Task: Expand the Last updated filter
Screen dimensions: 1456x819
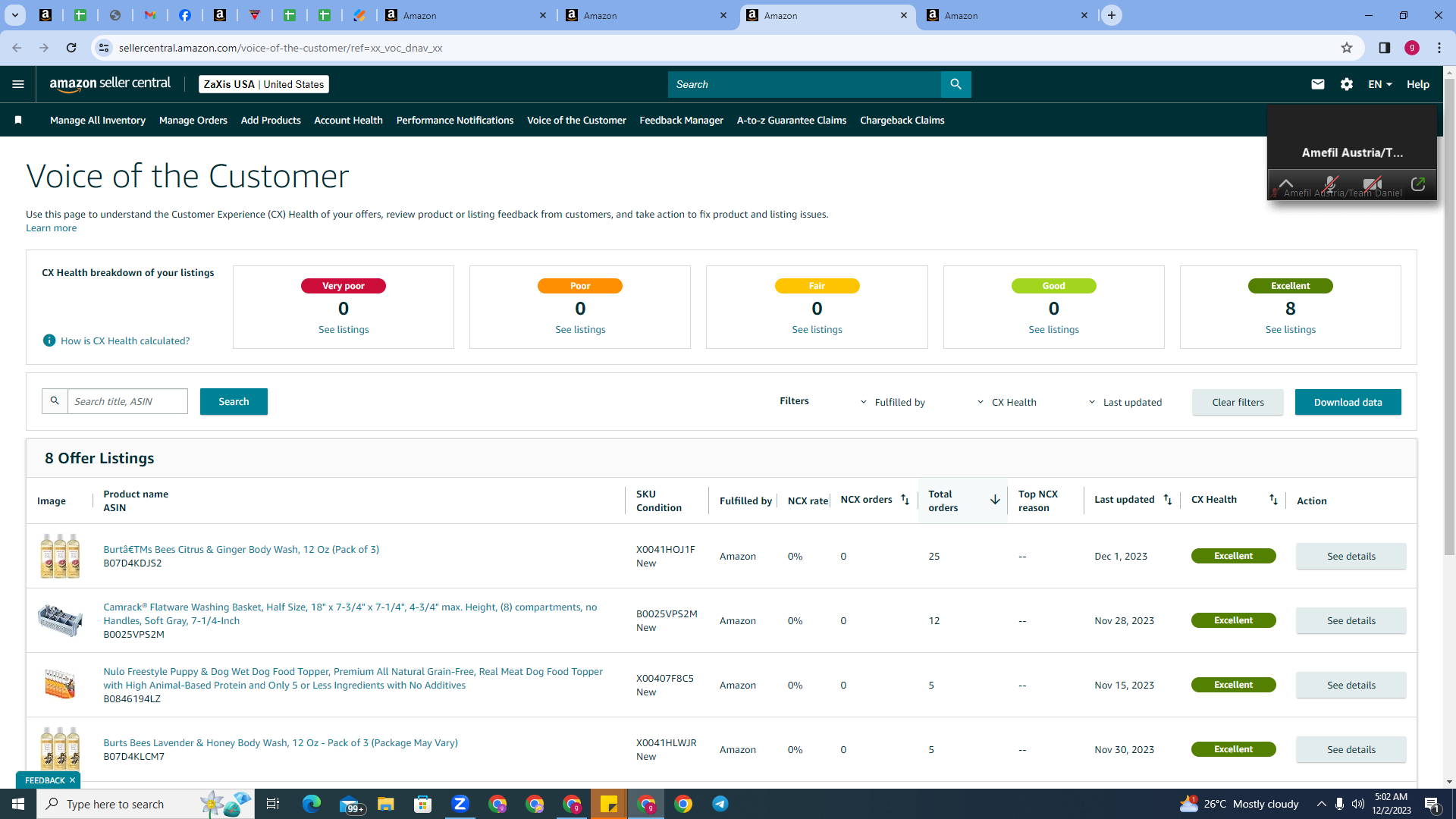Action: click(x=1125, y=402)
